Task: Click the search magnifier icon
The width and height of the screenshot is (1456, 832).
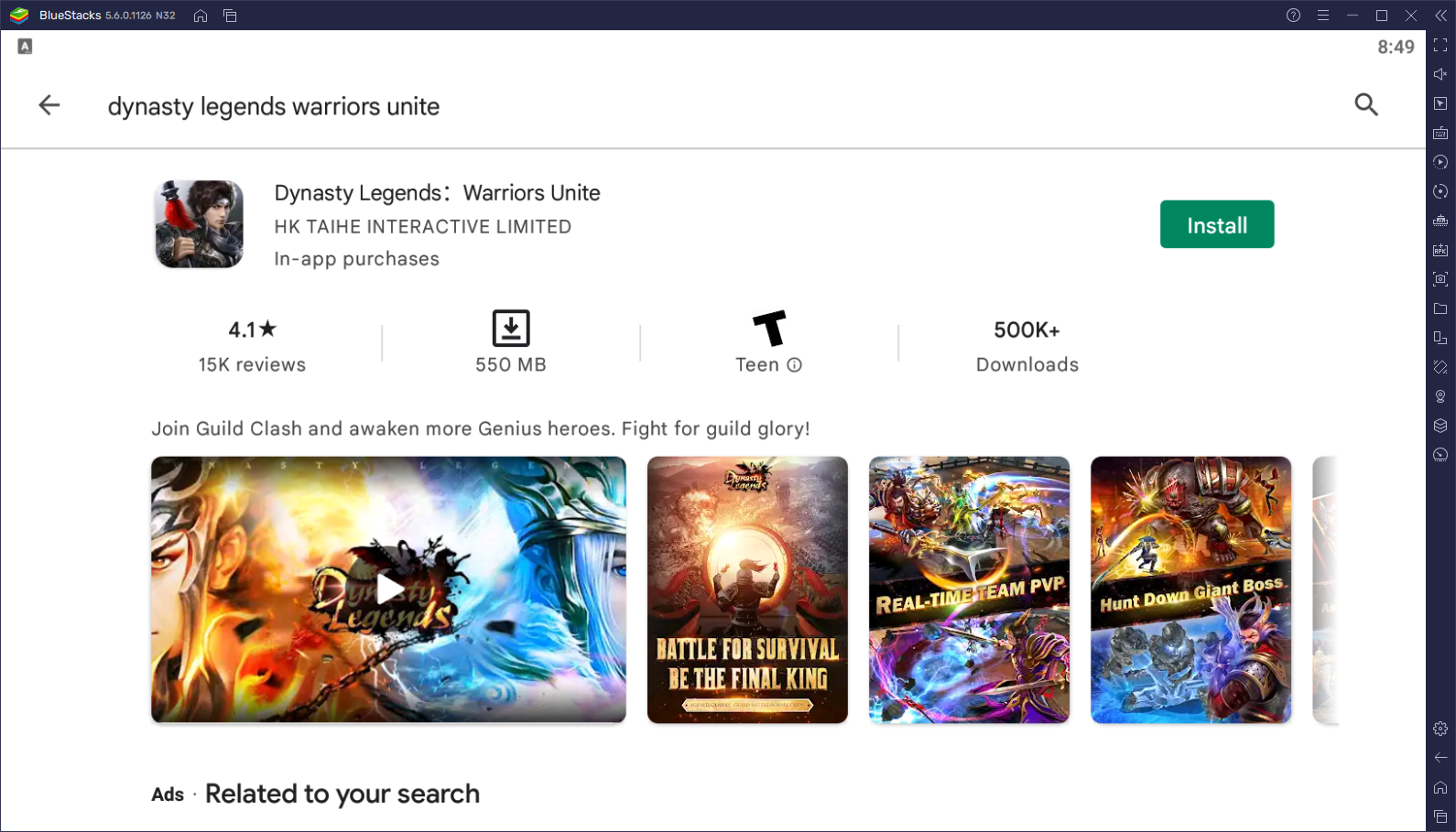Action: coord(1366,104)
